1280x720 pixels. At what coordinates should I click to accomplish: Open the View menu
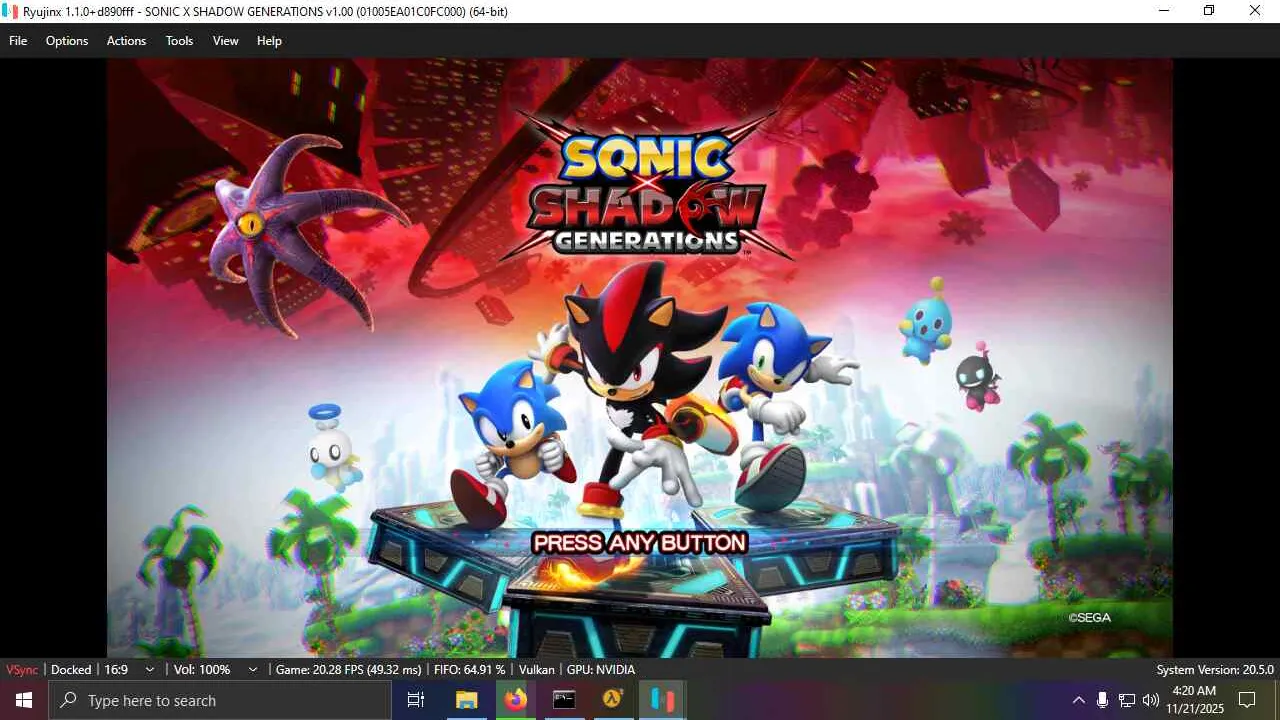[225, 41]
